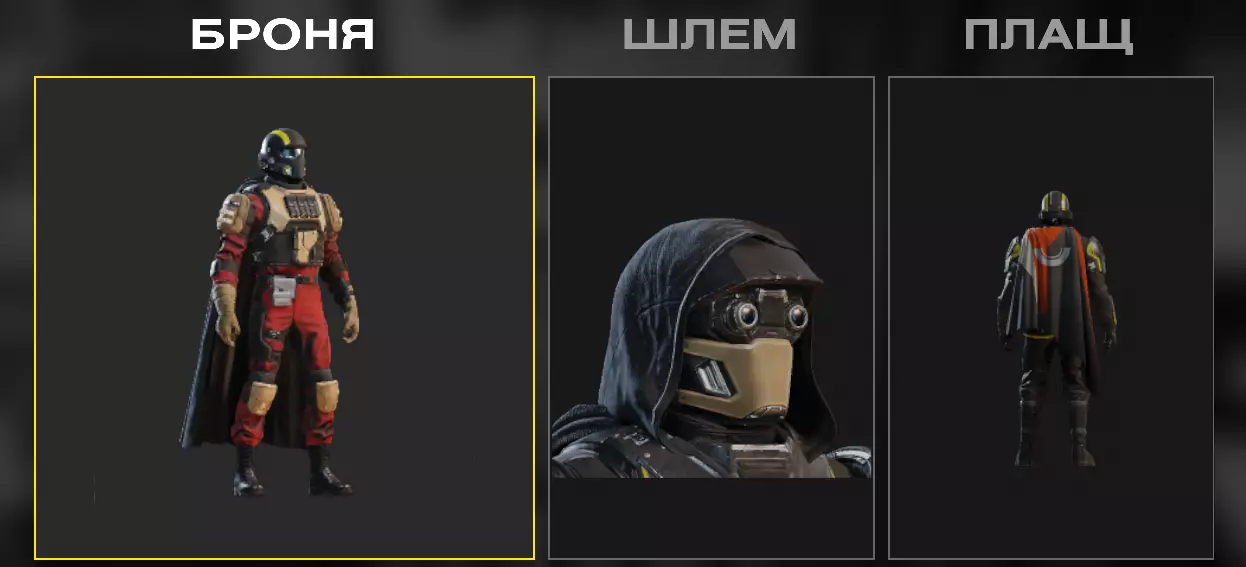Viewport: 1246px width, 567px height.
Task: Select the yellow-outlined armor preview card
Action: click(284, 318)
